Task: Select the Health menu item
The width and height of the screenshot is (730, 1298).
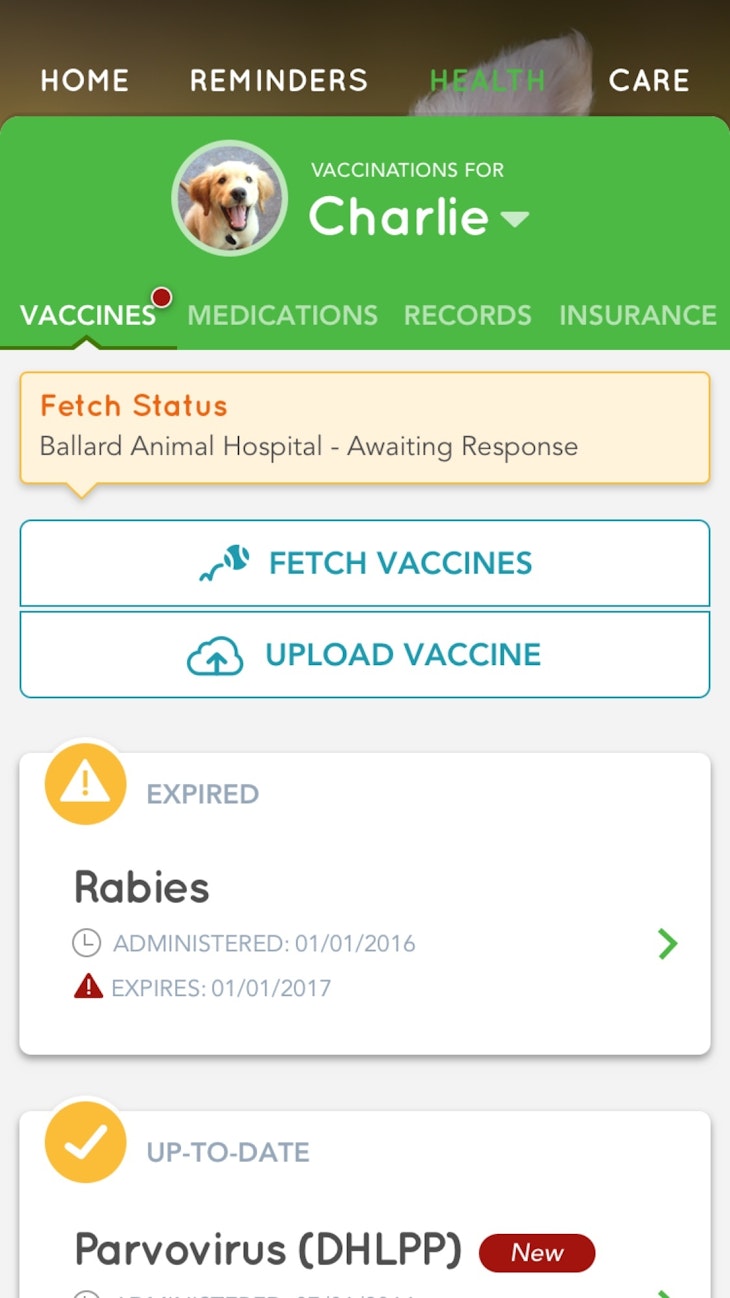Action: [488, 80]
